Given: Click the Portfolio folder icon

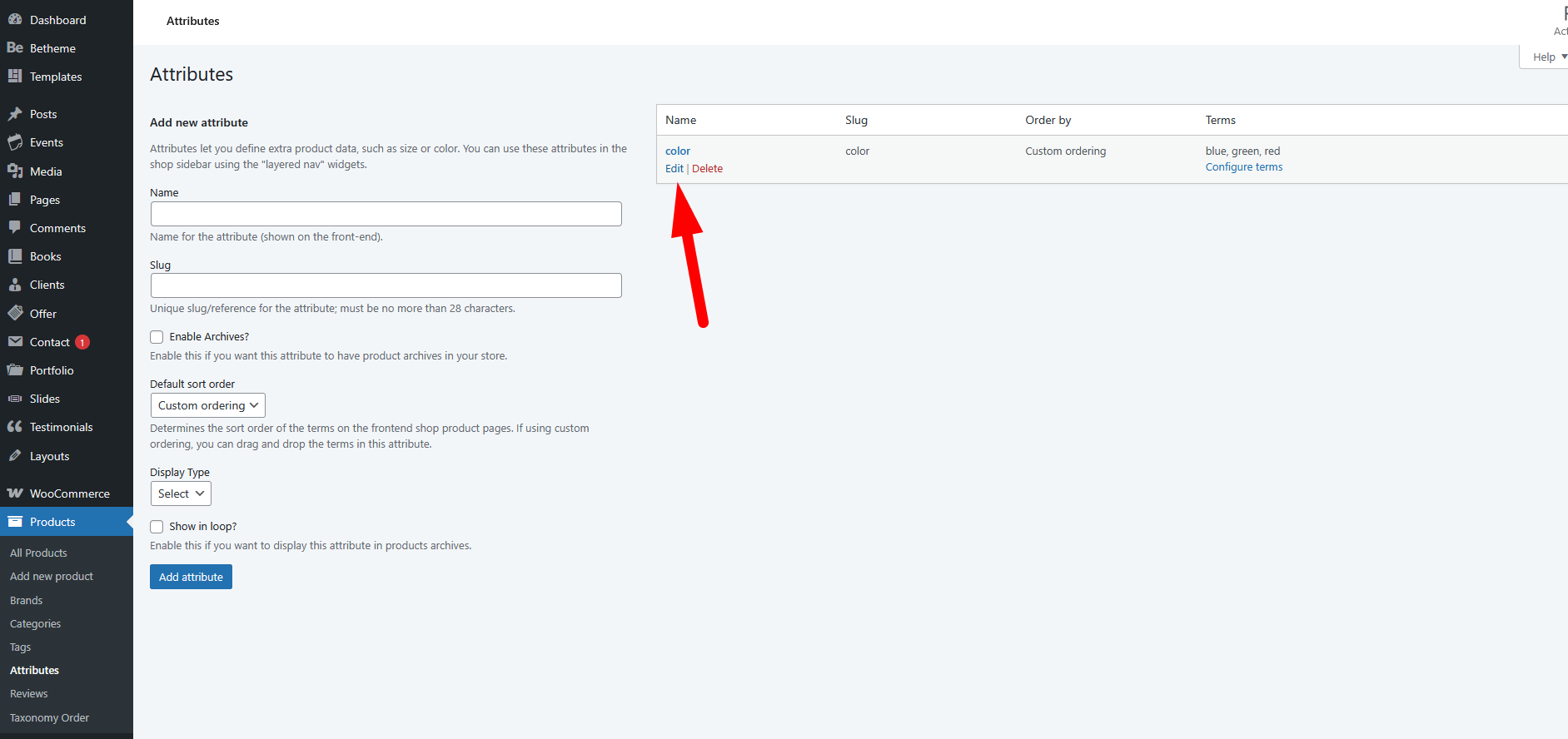Looking at the screenshot, I should (x=15, y=370).
